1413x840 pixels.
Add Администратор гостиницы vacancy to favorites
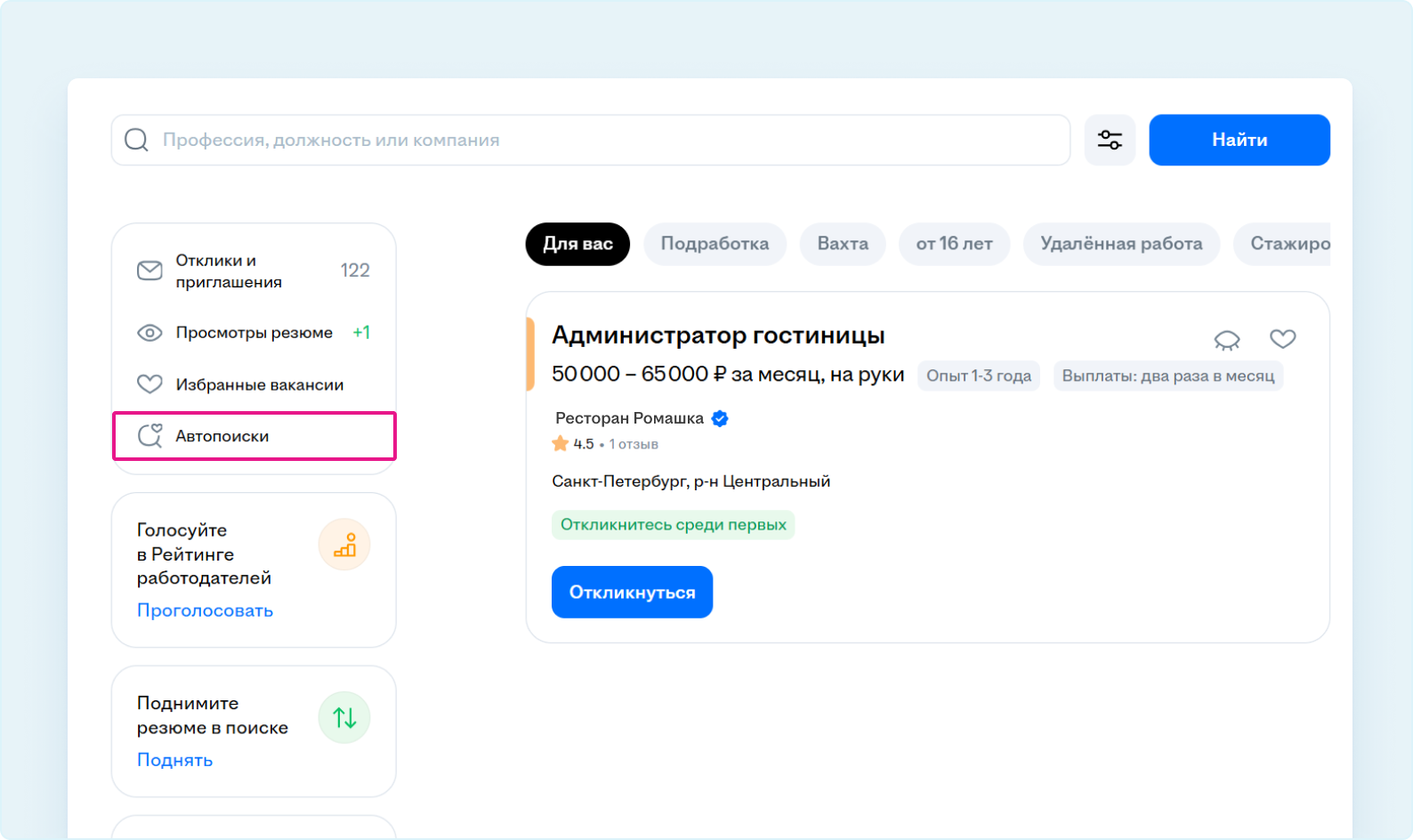click(x=1282, y=339)
